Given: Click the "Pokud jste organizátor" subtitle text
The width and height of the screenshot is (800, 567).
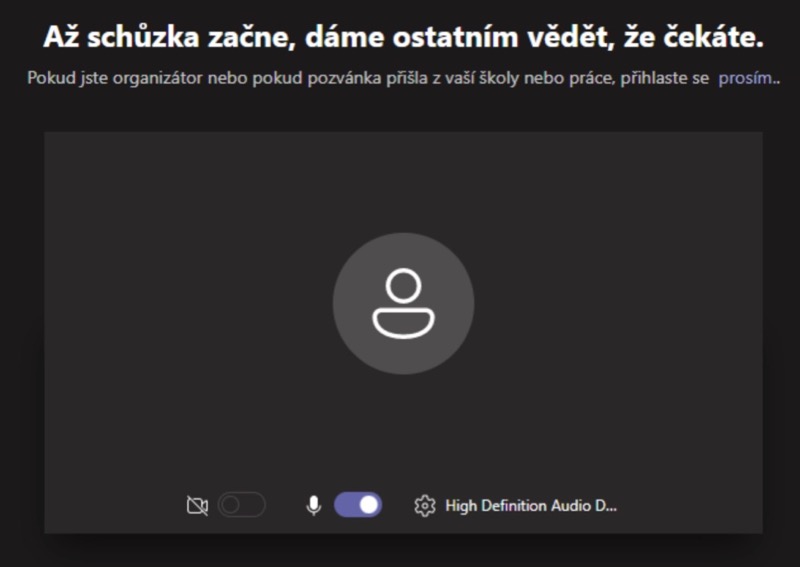Looking at the screenshot, I should 115,78.
